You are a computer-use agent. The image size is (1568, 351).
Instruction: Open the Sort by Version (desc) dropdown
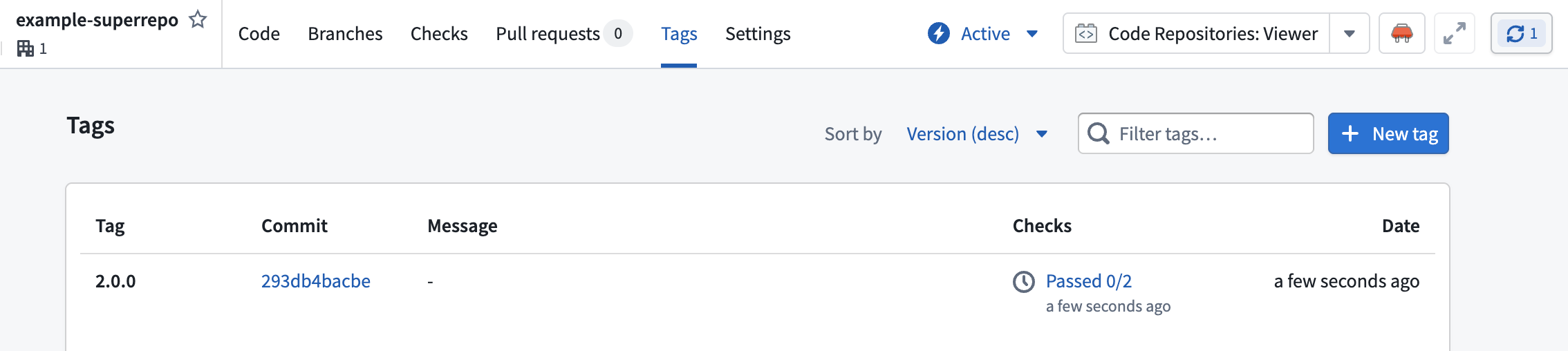[976, 133]
